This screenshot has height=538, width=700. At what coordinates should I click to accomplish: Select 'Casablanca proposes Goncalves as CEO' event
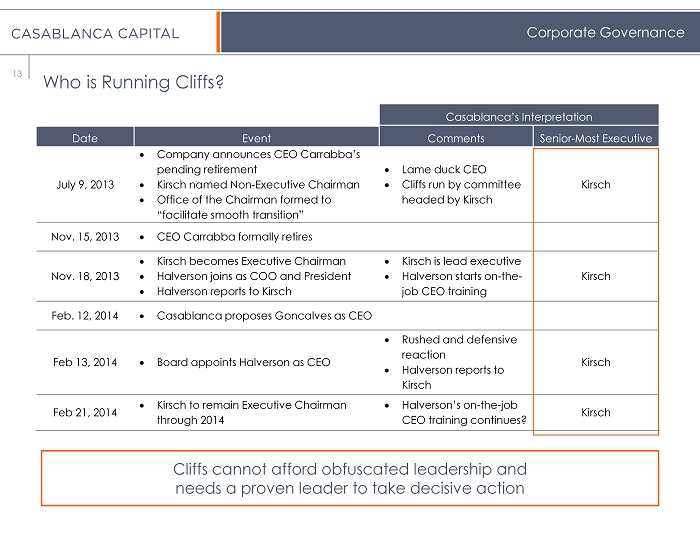pos(264,316)
